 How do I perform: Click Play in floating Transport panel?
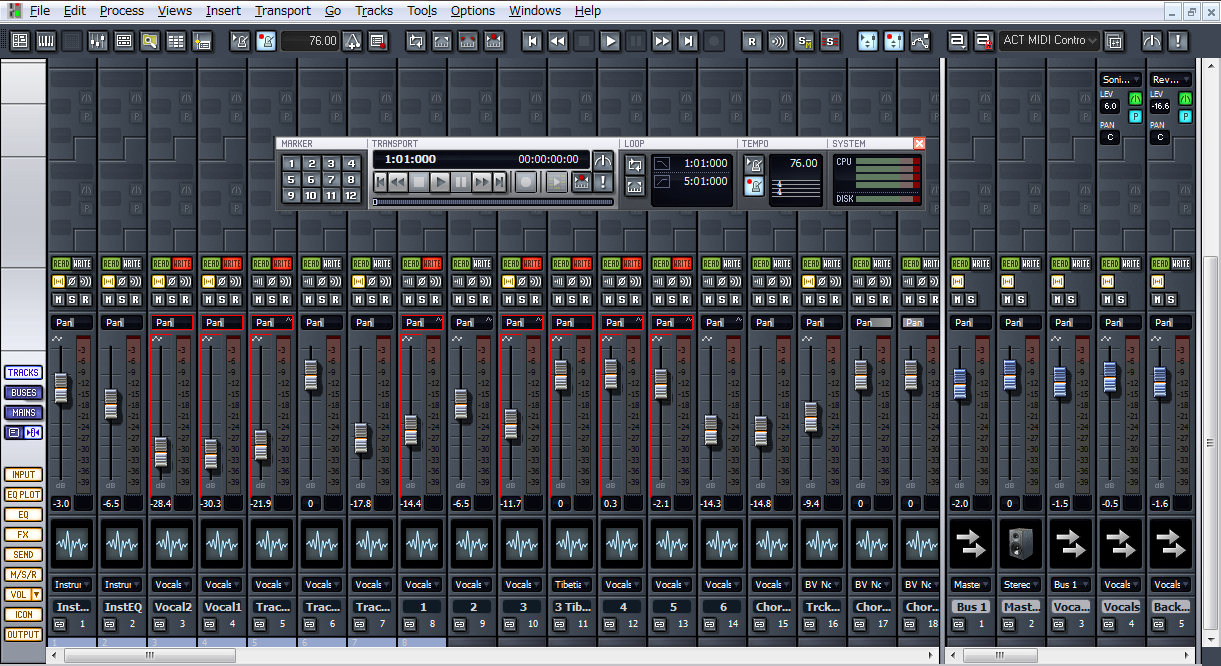440,182
